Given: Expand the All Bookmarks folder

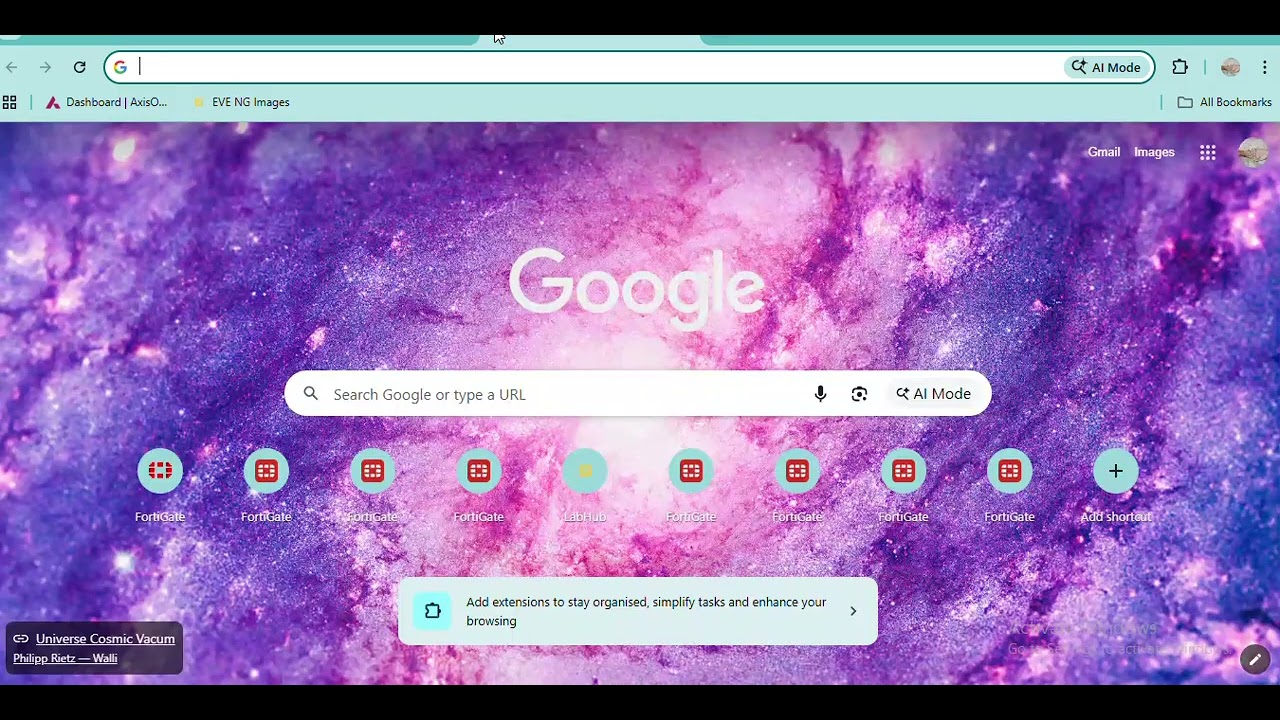Looking at the screenshot, I should [1225, 102].
